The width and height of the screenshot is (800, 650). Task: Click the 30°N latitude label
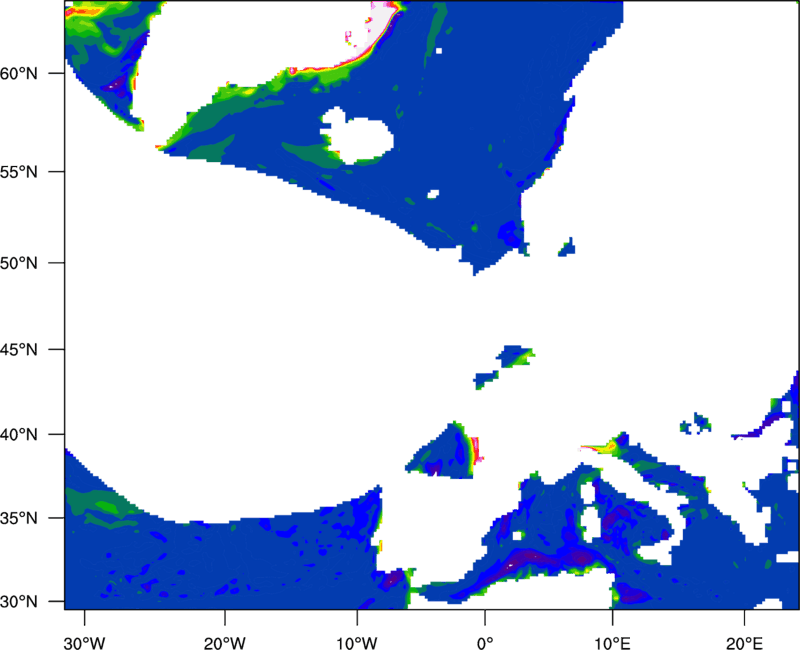19,602
